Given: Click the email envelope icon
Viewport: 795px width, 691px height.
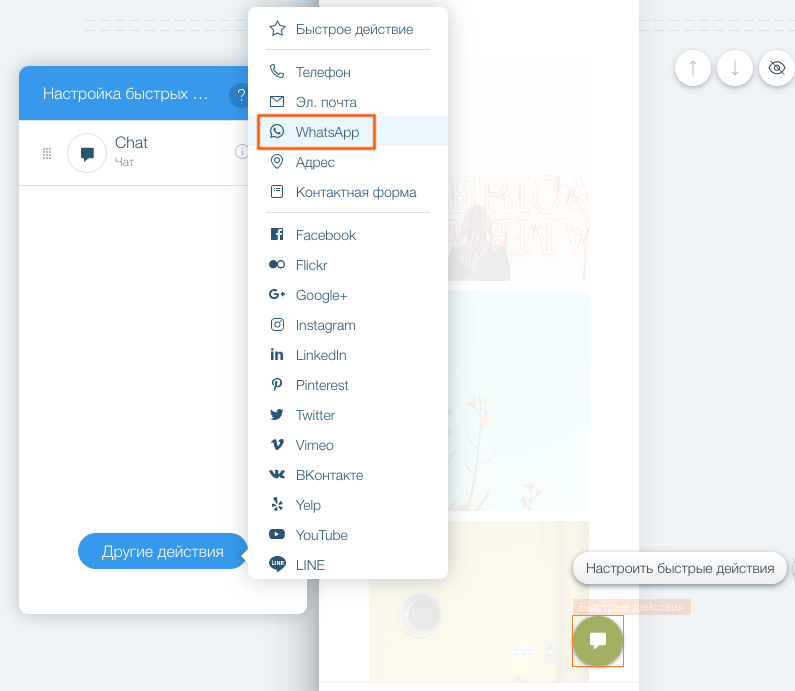Looking at the screenshot, I should (277, 102).
